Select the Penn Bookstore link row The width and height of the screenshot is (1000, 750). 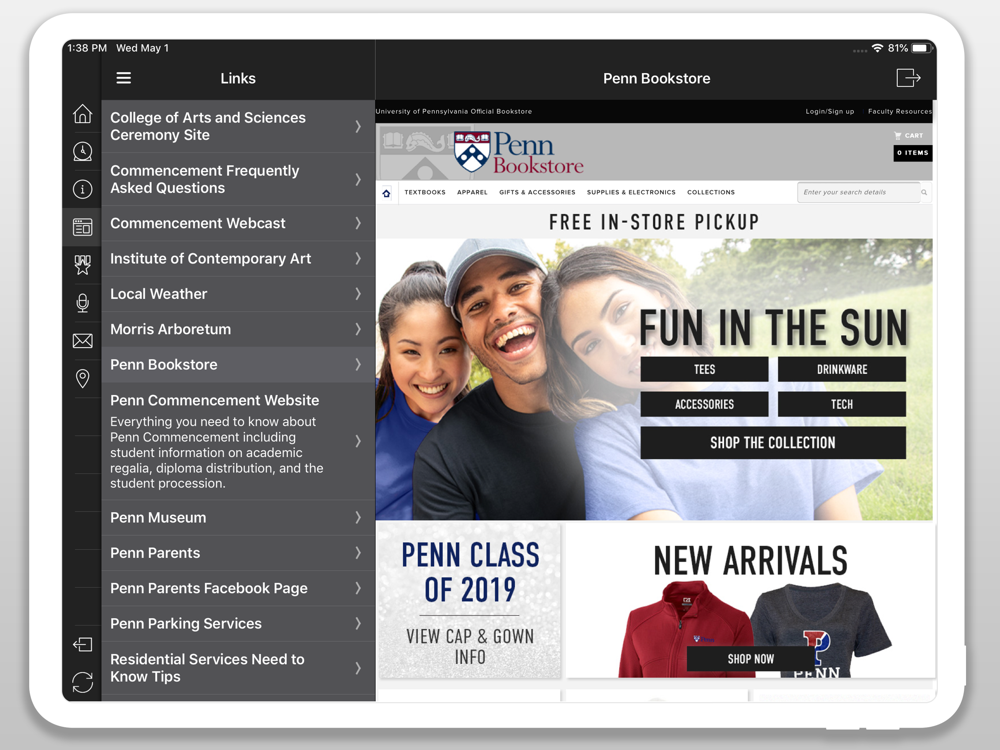[238, 365]
